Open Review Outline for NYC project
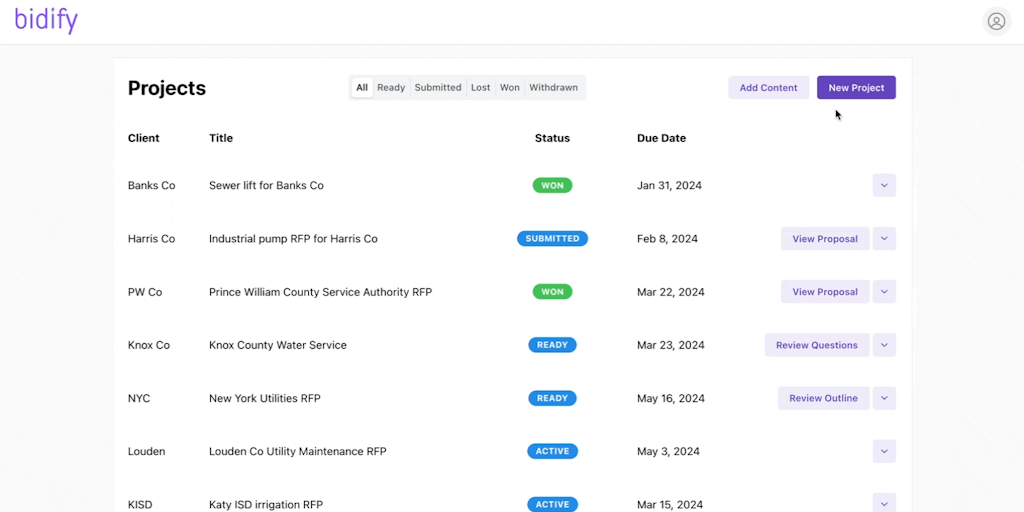The image size is (1024, 512). (823, 398)
